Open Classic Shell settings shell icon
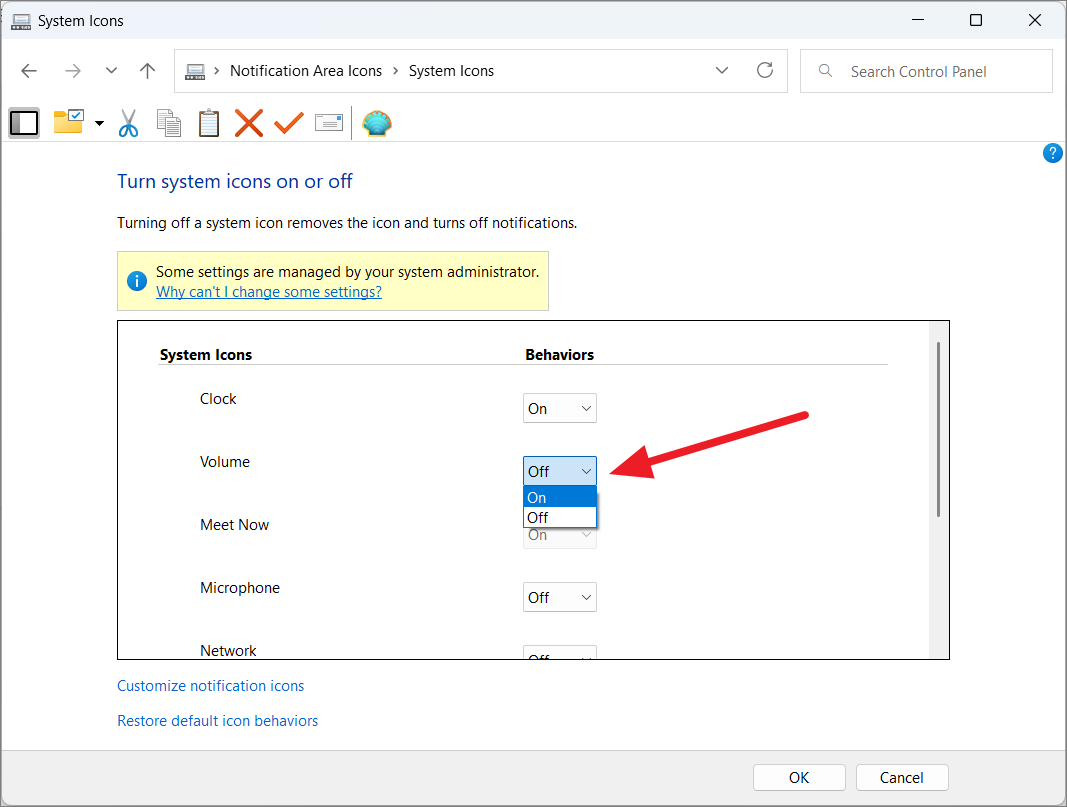 click(x=377, y=123)
